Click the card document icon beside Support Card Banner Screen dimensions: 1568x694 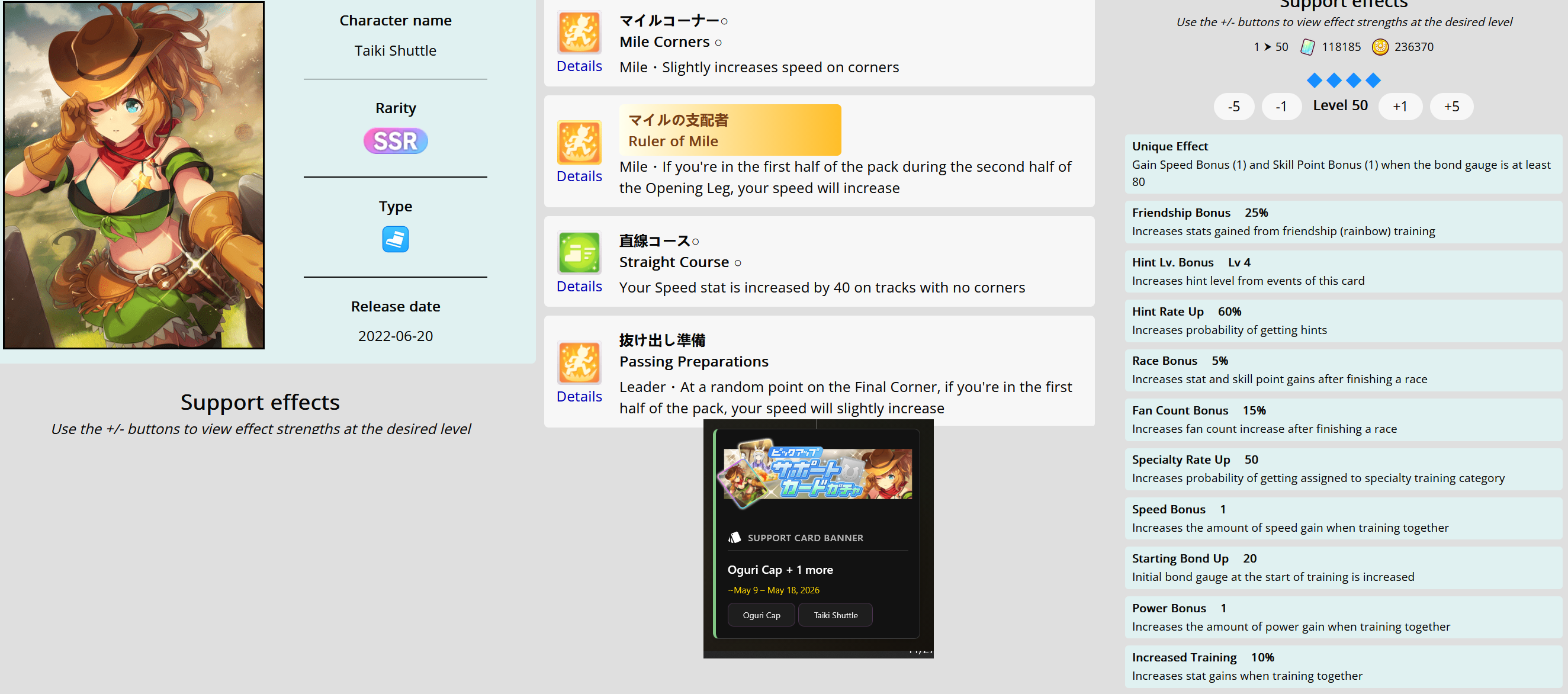[734, 537]
